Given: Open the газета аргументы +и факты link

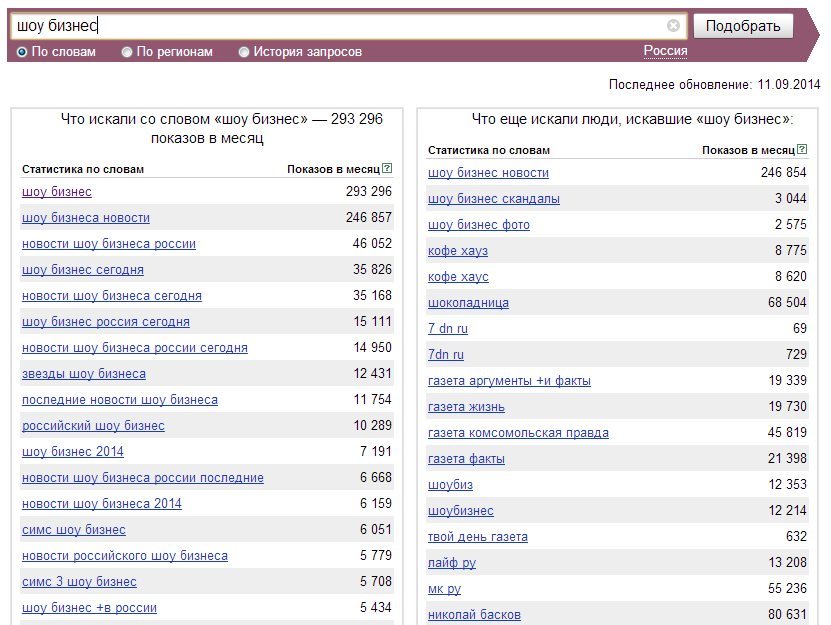Looking at the screenshot, I should coord(509,380).
